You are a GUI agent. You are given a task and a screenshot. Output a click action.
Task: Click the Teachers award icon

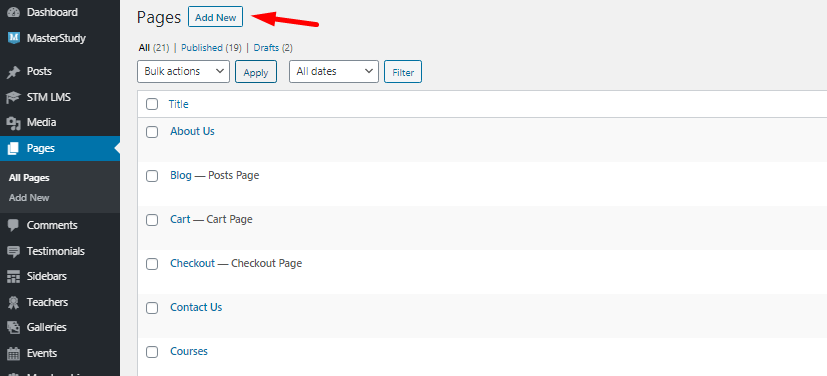point(13,302)
